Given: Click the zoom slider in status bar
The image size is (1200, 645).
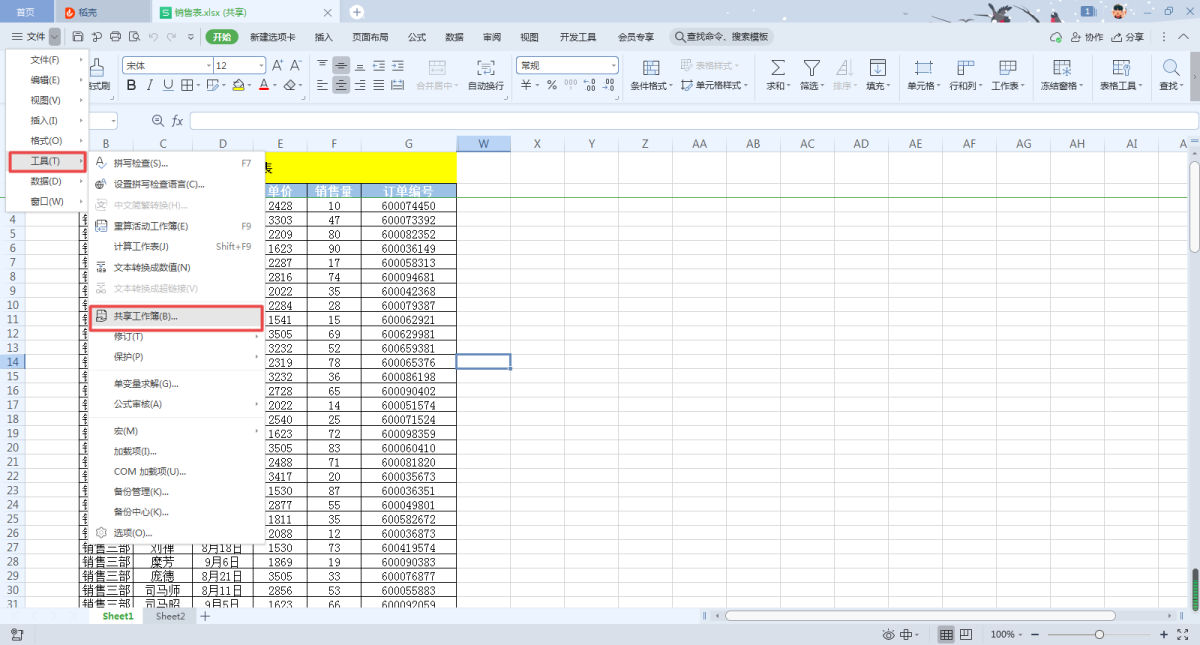Looking at the screenshot, I should click(1099, 635).
